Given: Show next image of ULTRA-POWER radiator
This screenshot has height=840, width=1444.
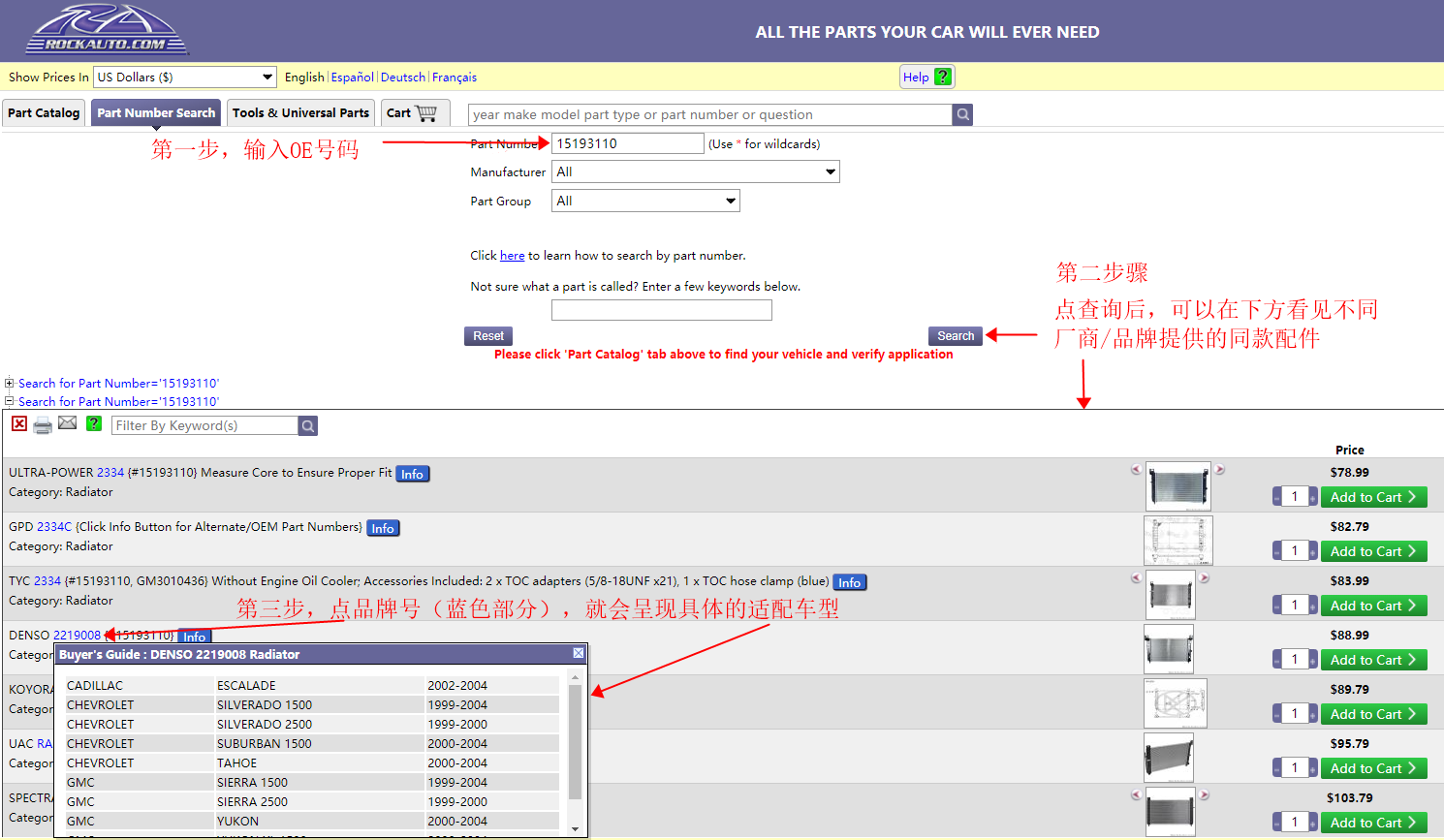Looking at the screenshot, I should pyautogui.click(x=1220, y=469).
